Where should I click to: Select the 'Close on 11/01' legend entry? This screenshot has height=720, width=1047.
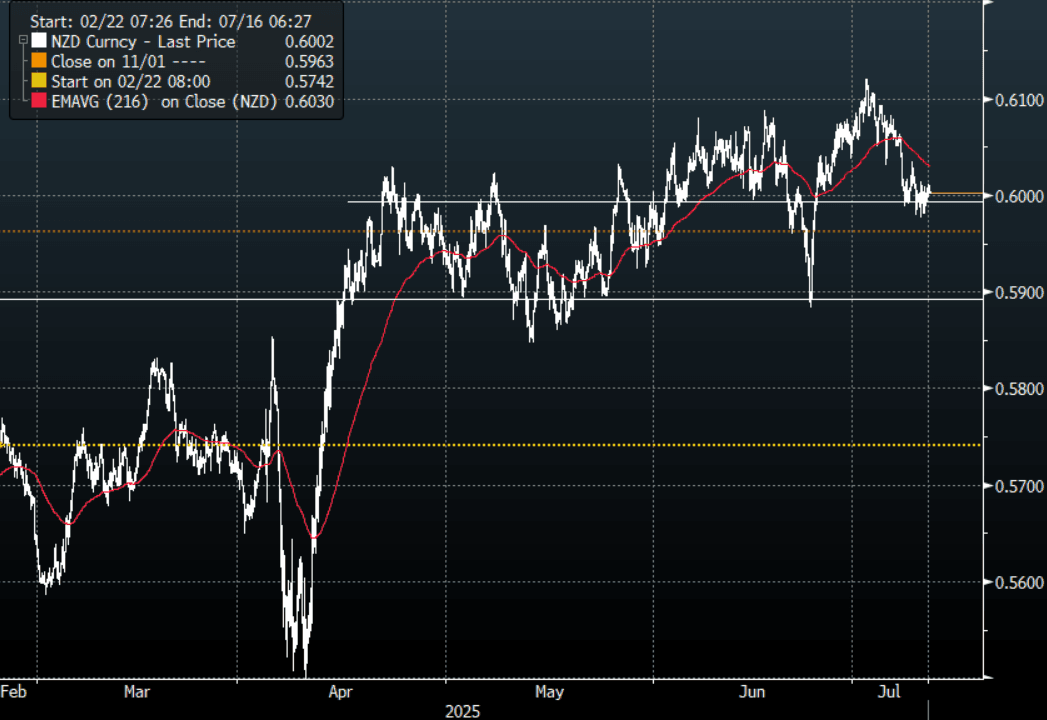tap(128, 61)
